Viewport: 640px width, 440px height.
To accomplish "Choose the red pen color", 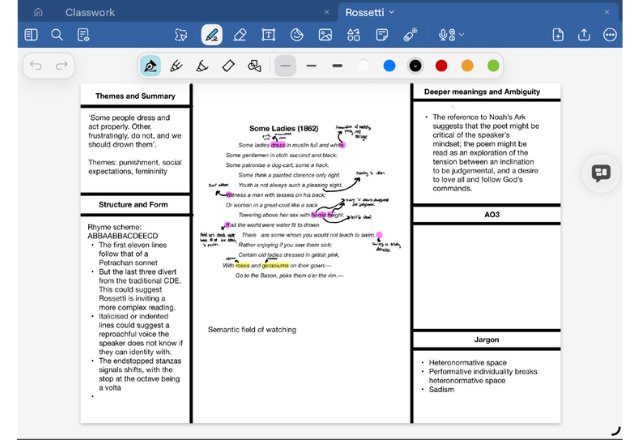I will 441,66.
